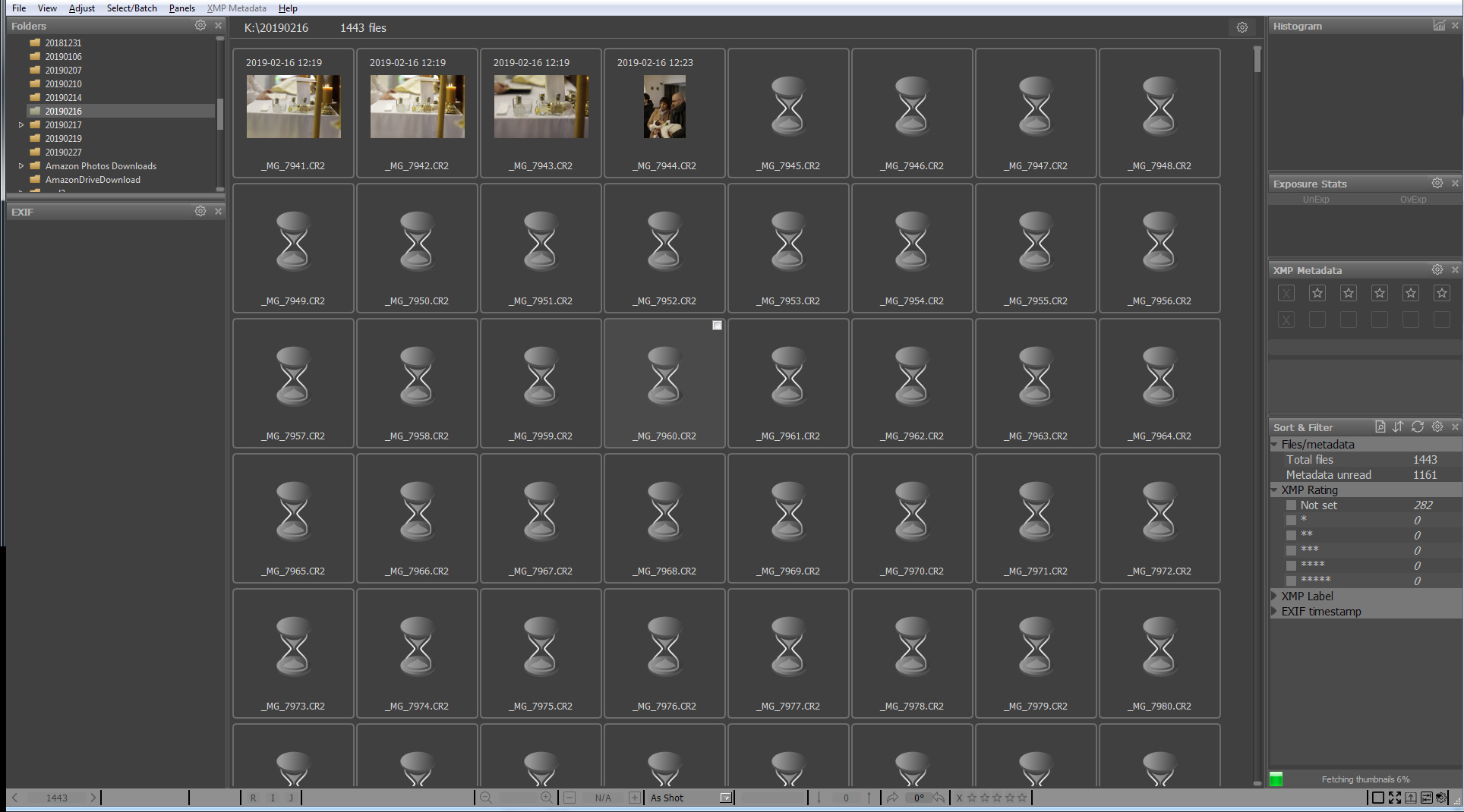Select the 20190217 folder in tree
Screen dimensions: 1464x812
63,125
